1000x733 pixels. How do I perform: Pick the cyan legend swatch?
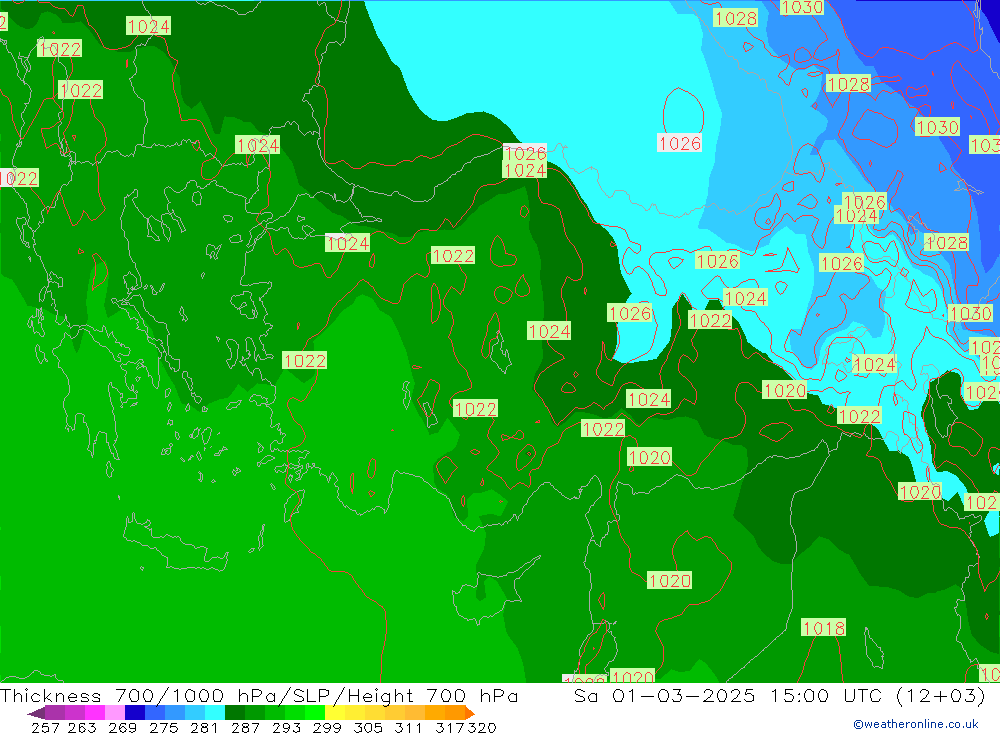point(215,713)
